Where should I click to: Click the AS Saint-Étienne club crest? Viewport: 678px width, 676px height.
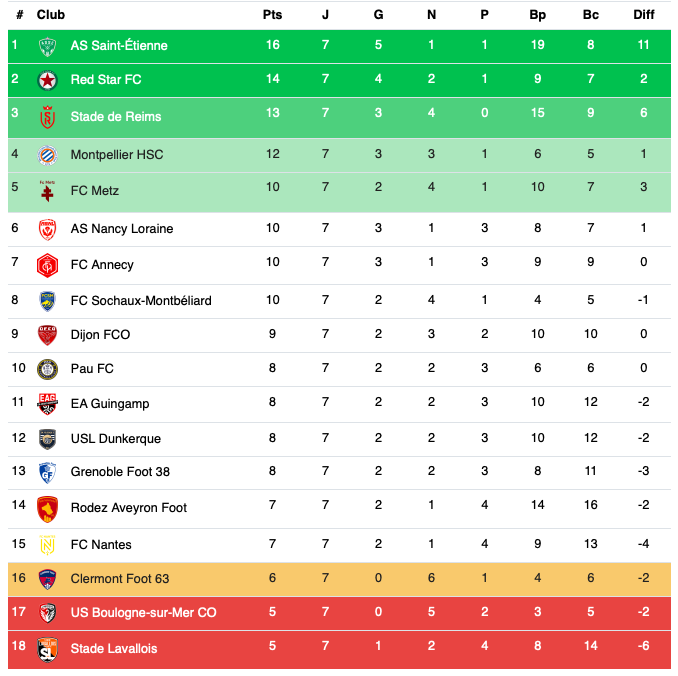click(48, 46)
